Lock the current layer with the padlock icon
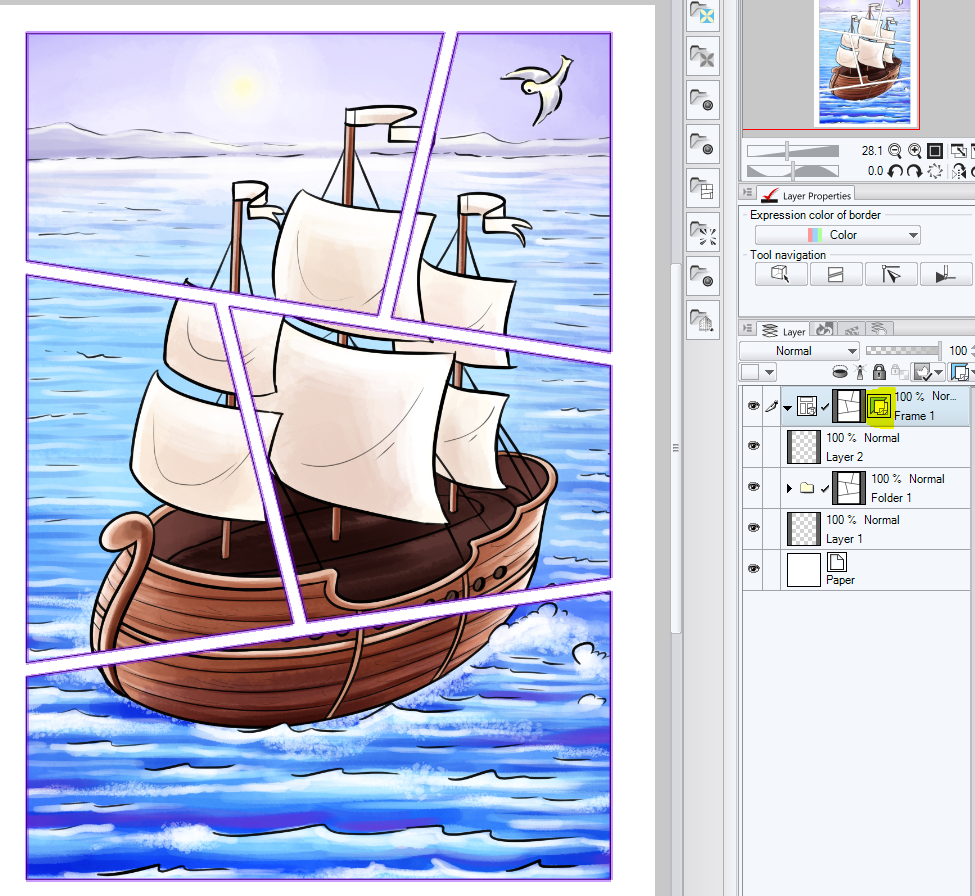Viewport: 975px width, 896px height. (x=879, y=371)
